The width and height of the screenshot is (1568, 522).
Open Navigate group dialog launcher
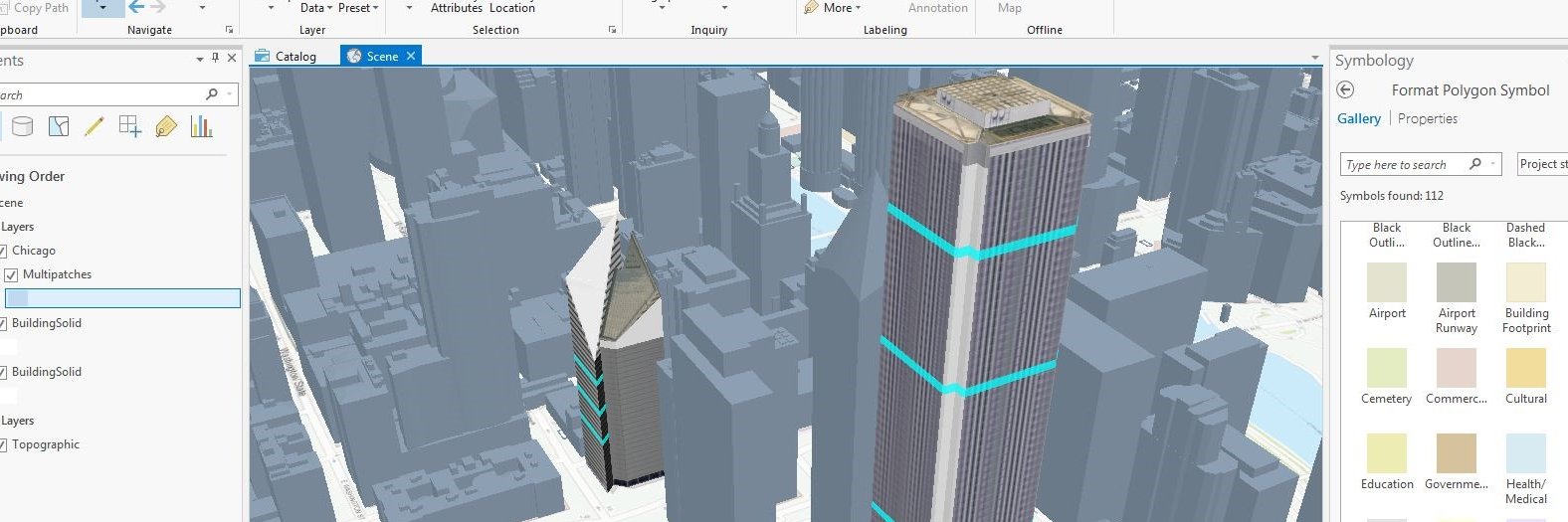tap(229, 30)
